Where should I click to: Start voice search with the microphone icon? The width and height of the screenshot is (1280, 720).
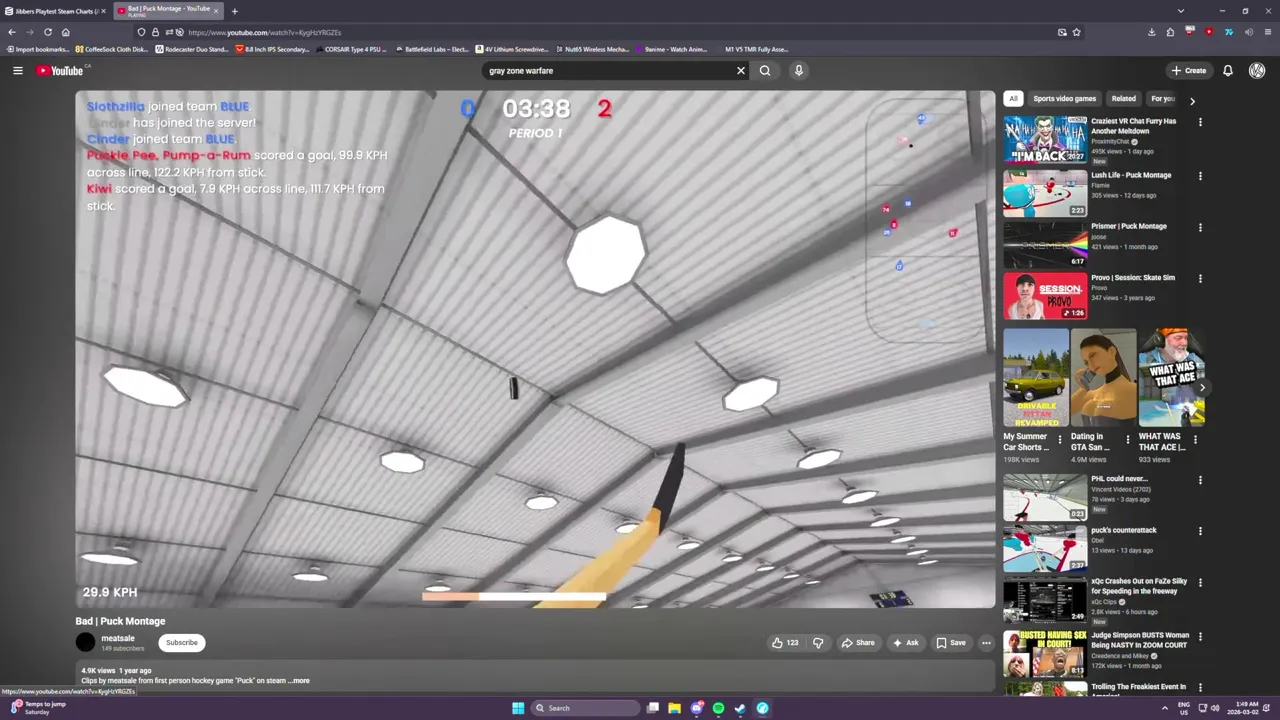pyautogui.click(x=798, y=70)
